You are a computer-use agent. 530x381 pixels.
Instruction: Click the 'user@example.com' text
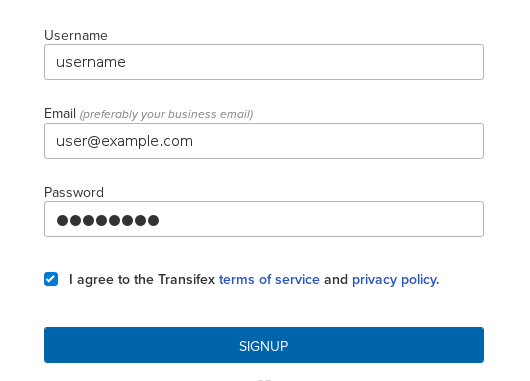point(124,141)
